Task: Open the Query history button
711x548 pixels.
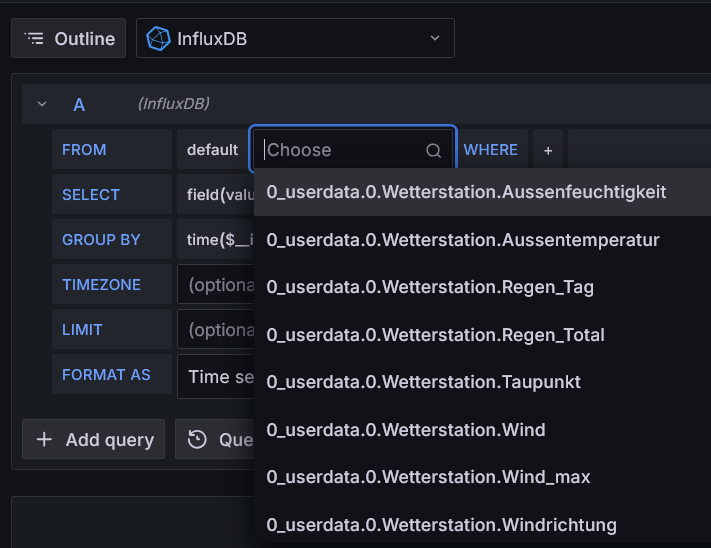Action: 215,439
